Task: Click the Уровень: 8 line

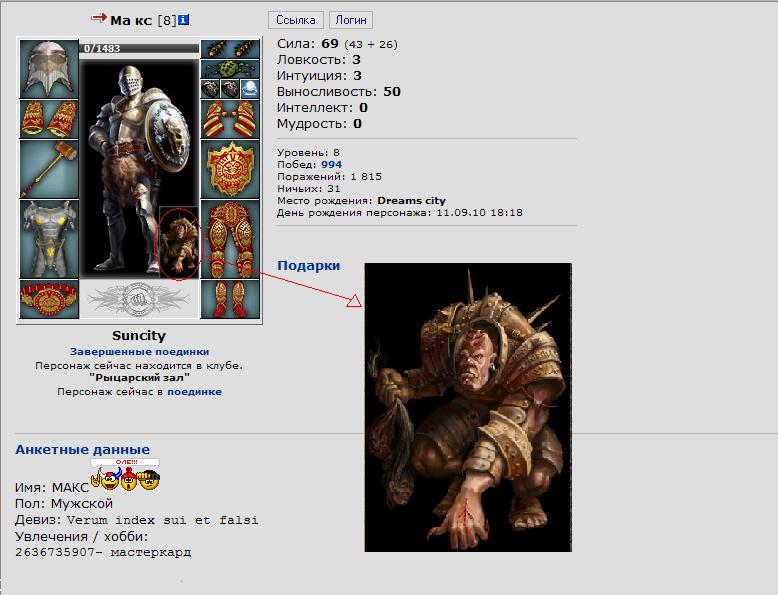Action: (x=308, y=152)
